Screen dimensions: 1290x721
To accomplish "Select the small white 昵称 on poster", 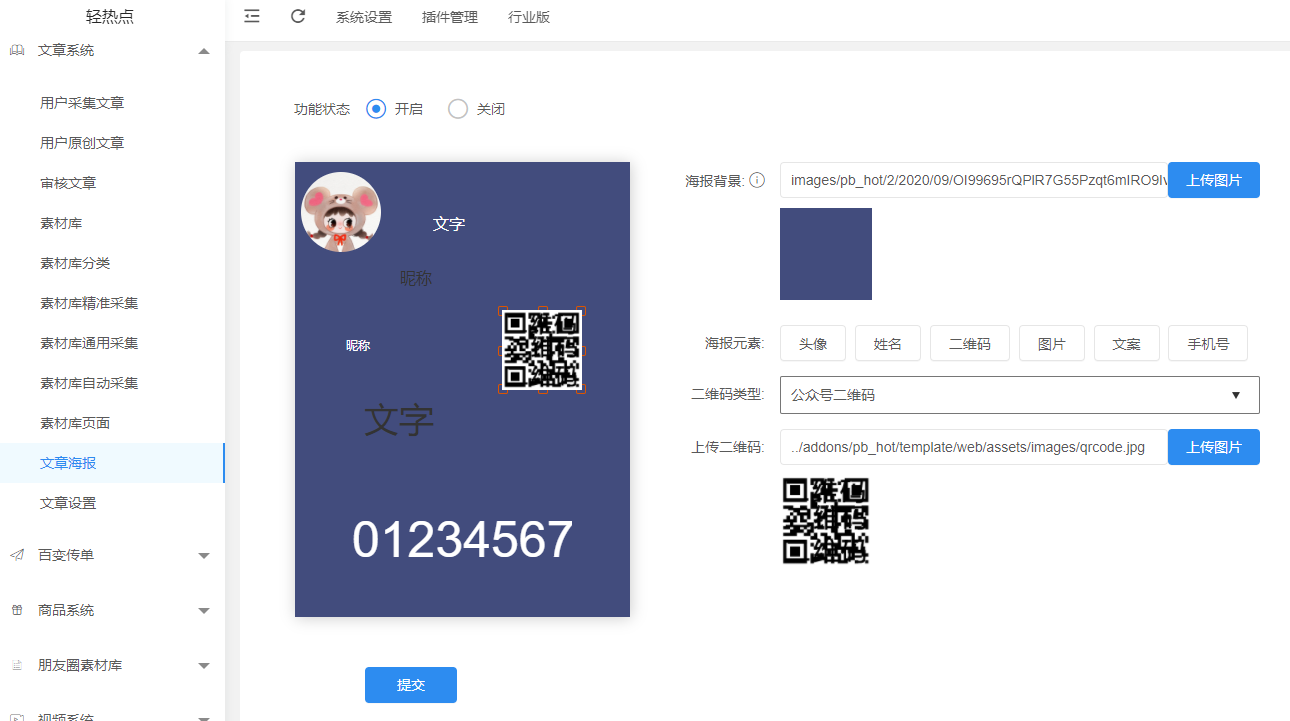I will [358, 346].
